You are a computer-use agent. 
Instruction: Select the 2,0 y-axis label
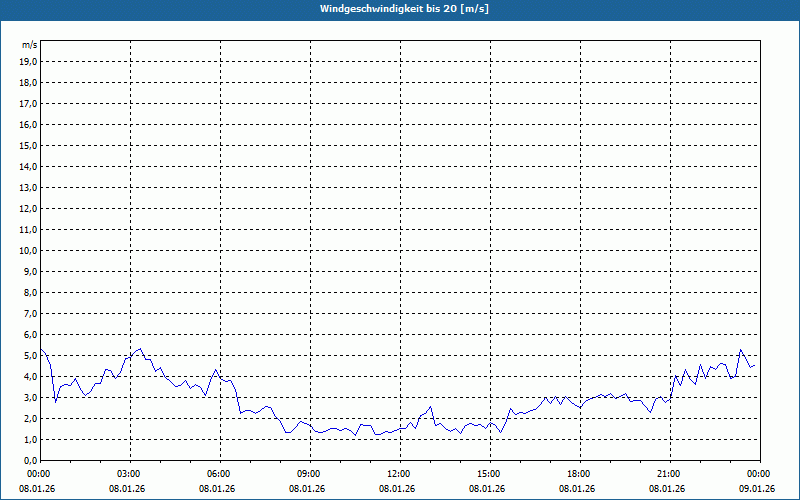30,418
